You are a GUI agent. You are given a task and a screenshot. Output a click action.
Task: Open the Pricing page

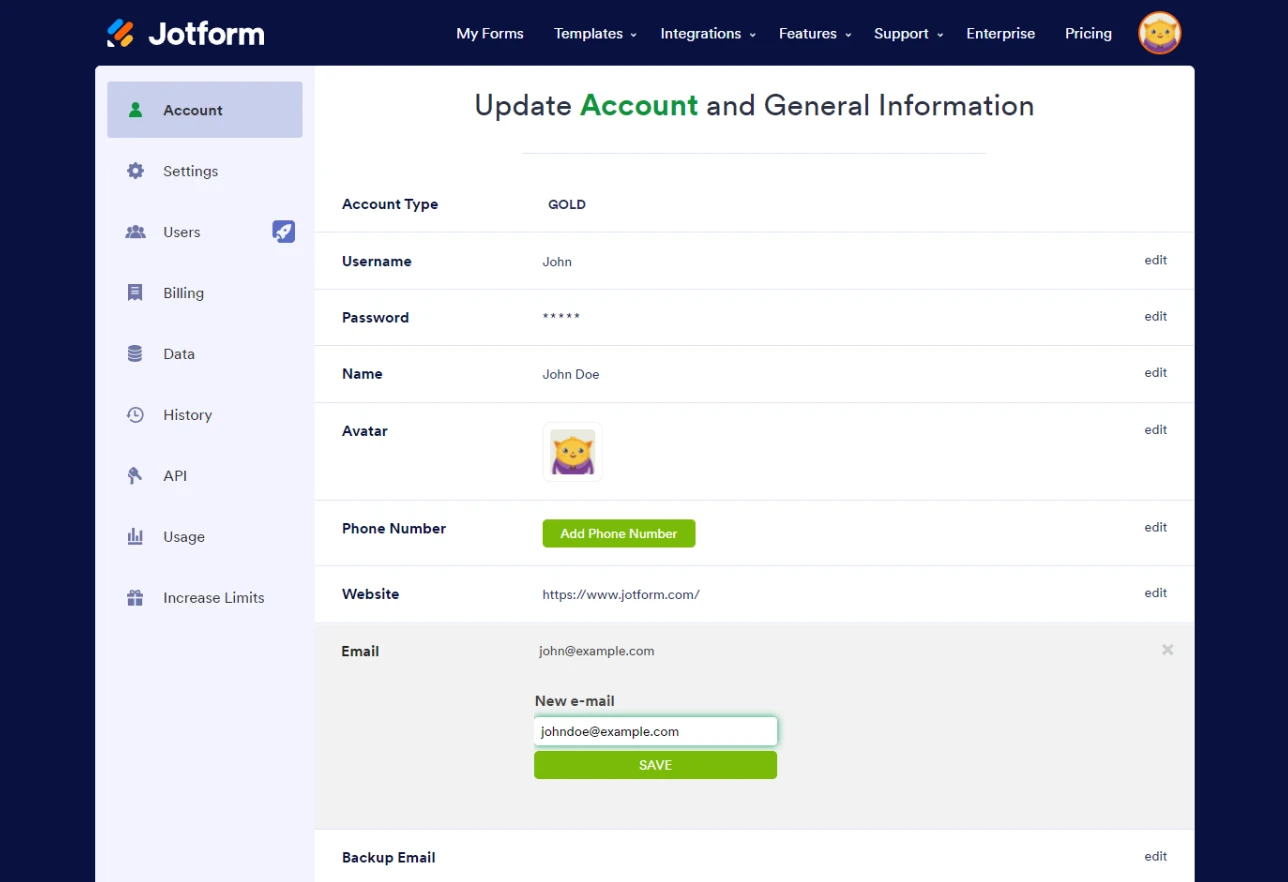pyautogui.click(x=1088, y=34)
